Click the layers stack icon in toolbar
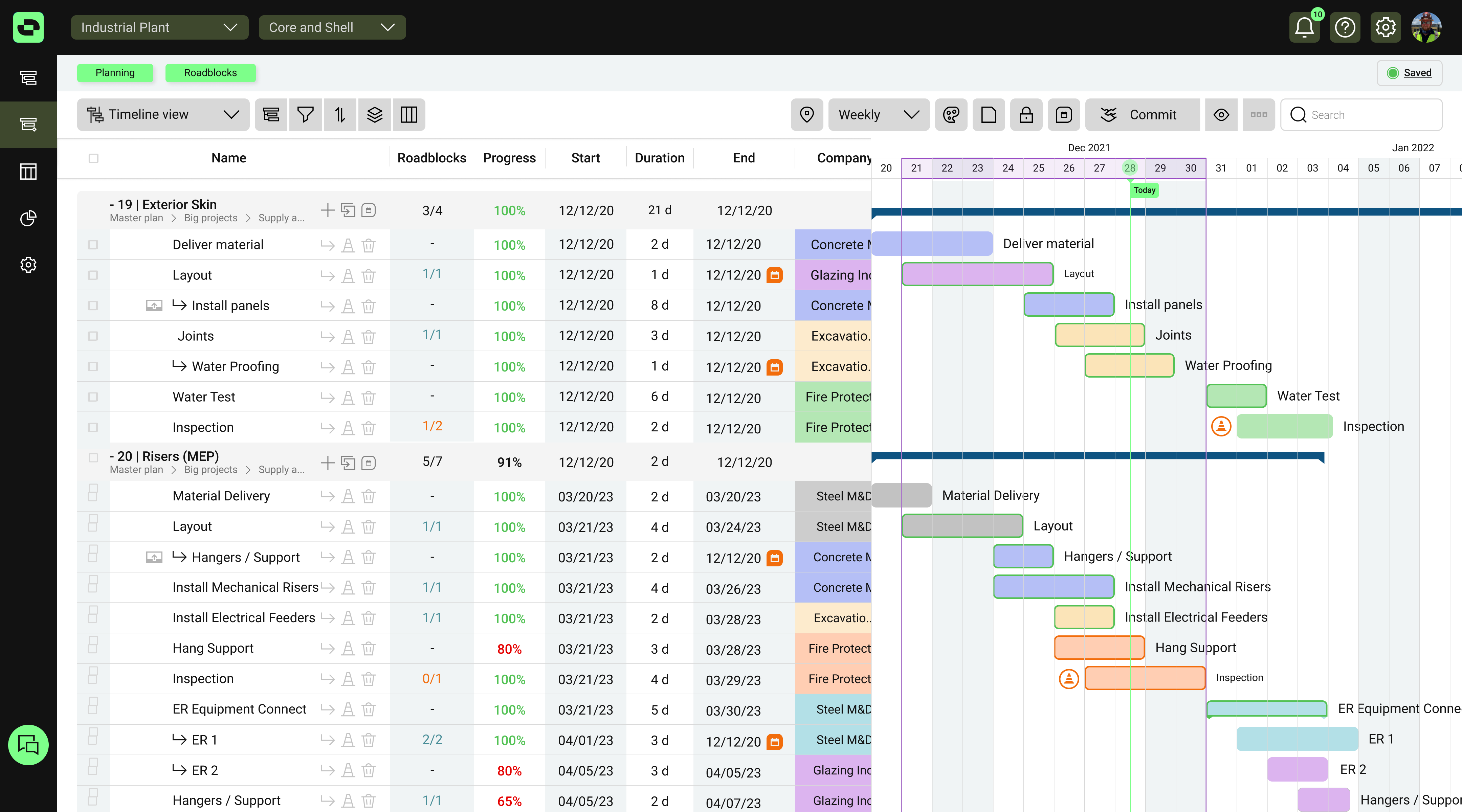This screenshot has width=1462, height=812. pos(375,115)
